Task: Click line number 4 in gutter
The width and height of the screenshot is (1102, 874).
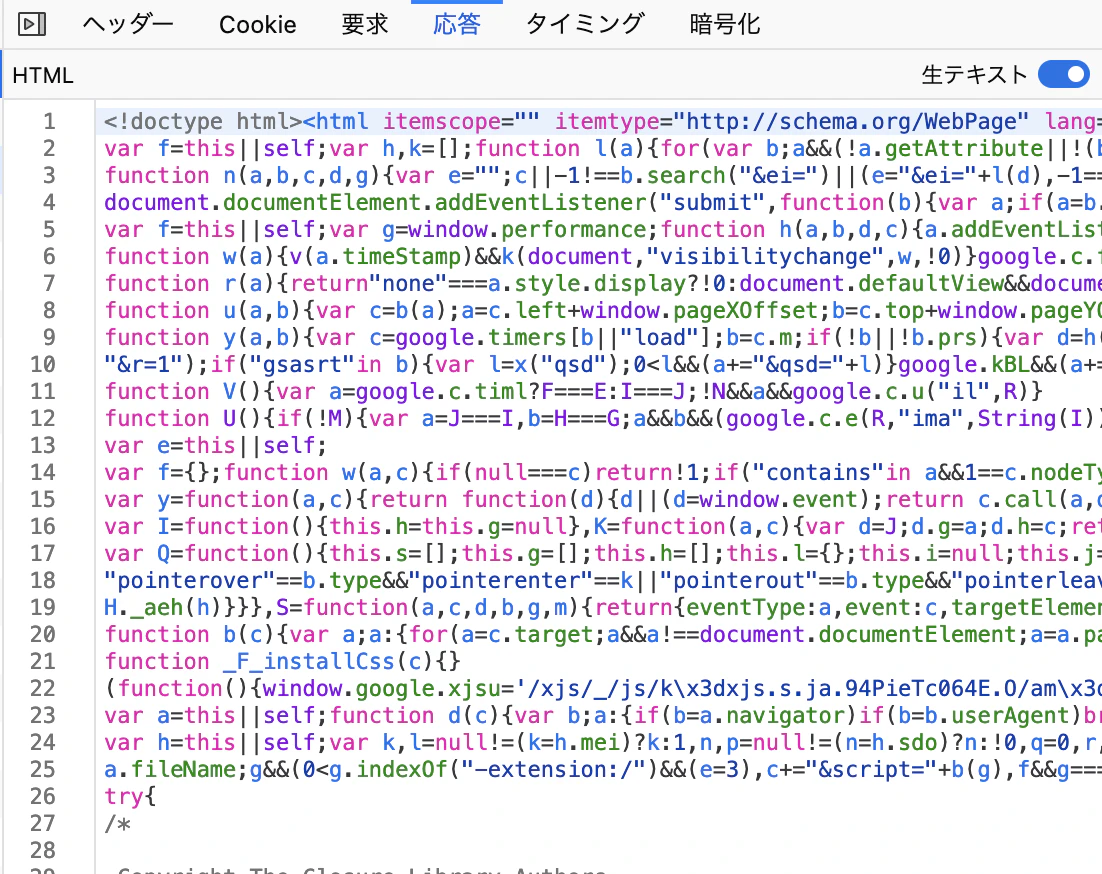Action: pos(48,202)
